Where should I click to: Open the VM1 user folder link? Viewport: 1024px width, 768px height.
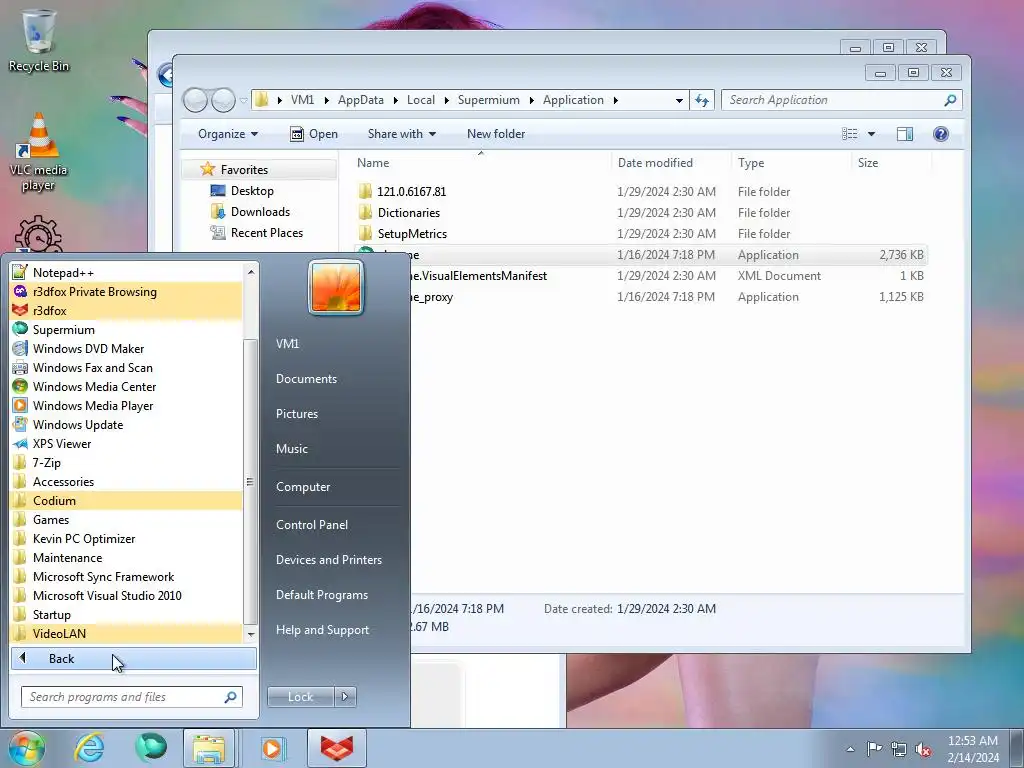pyautogui.click(x=287, y=344)
